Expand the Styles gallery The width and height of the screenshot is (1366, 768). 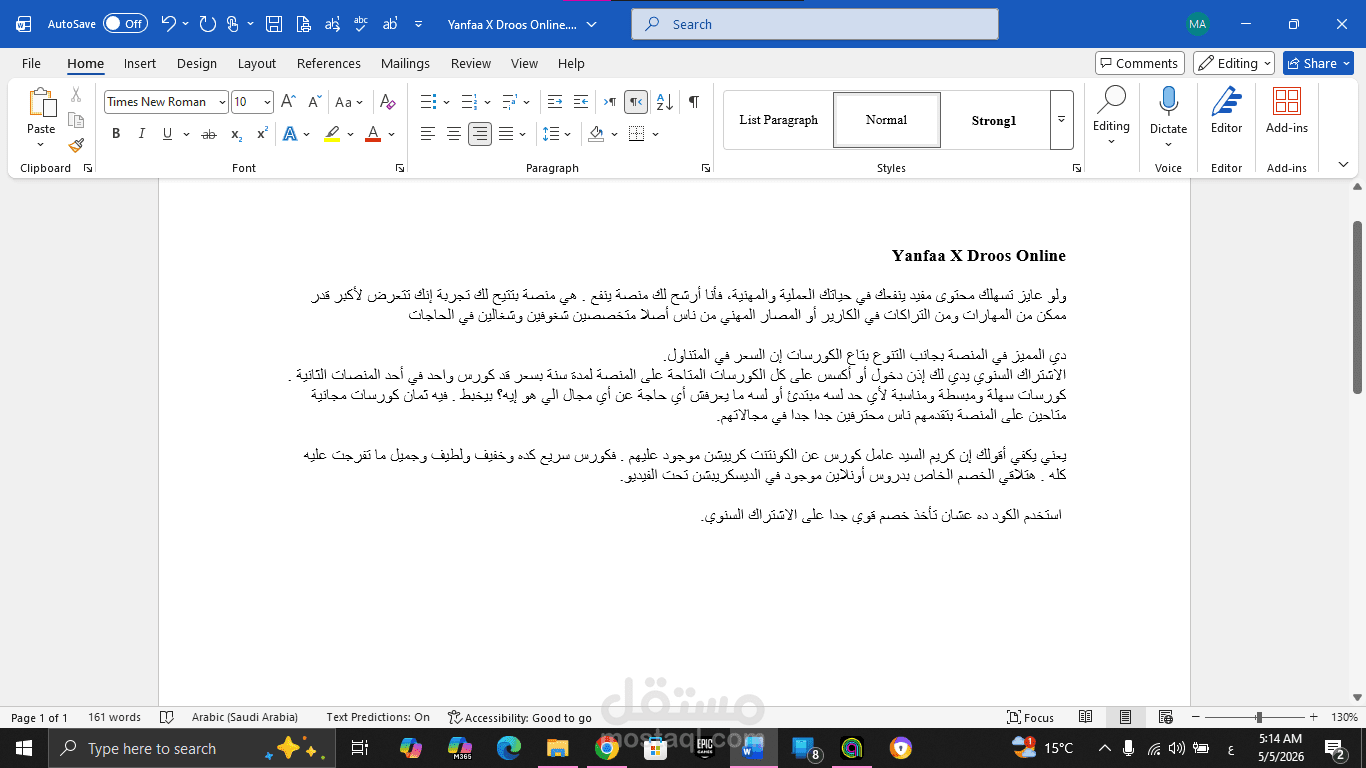pos(1062,120)
